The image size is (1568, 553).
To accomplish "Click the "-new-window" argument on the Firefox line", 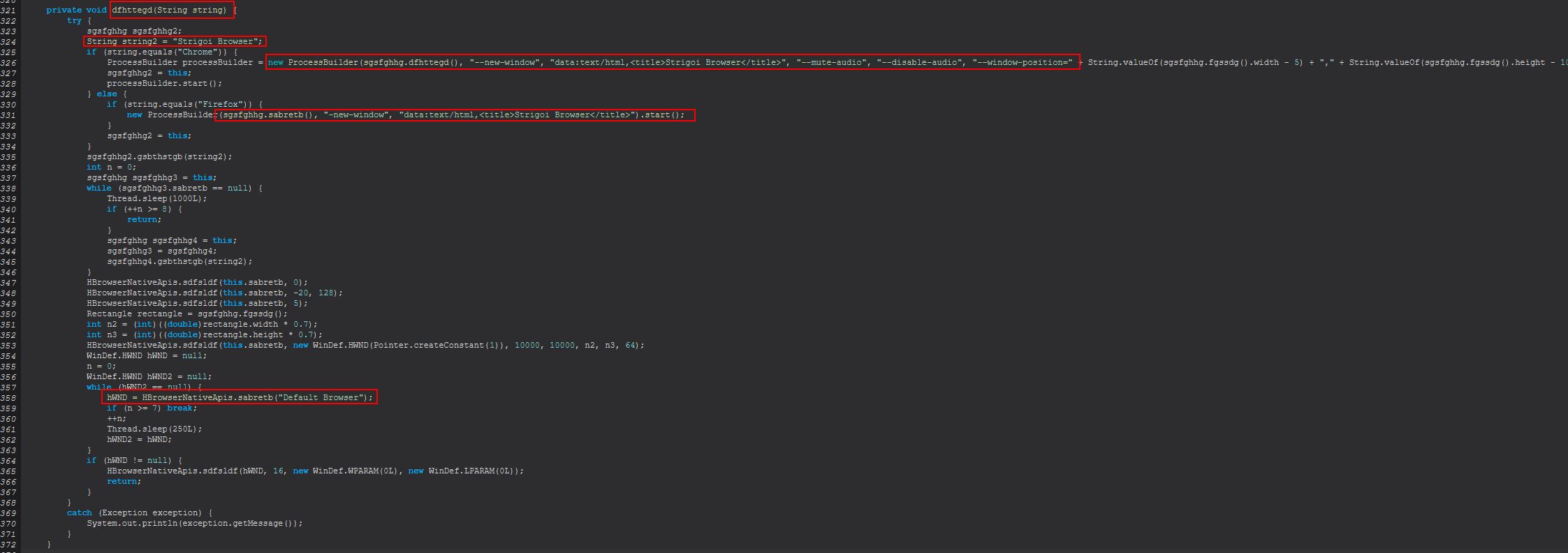I will pos(356,115).
